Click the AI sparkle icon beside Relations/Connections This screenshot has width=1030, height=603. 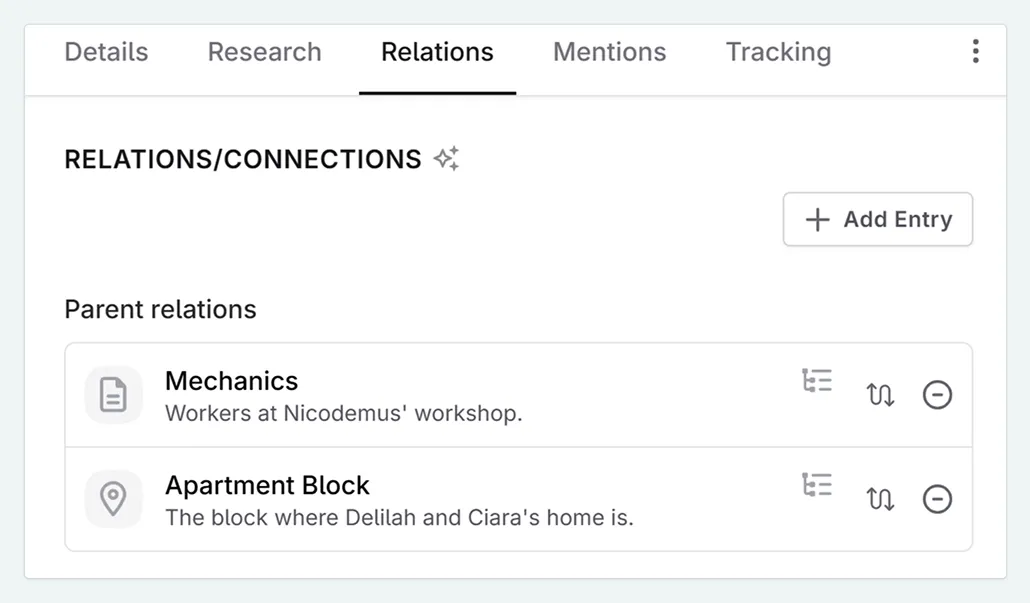pos(446,159)
